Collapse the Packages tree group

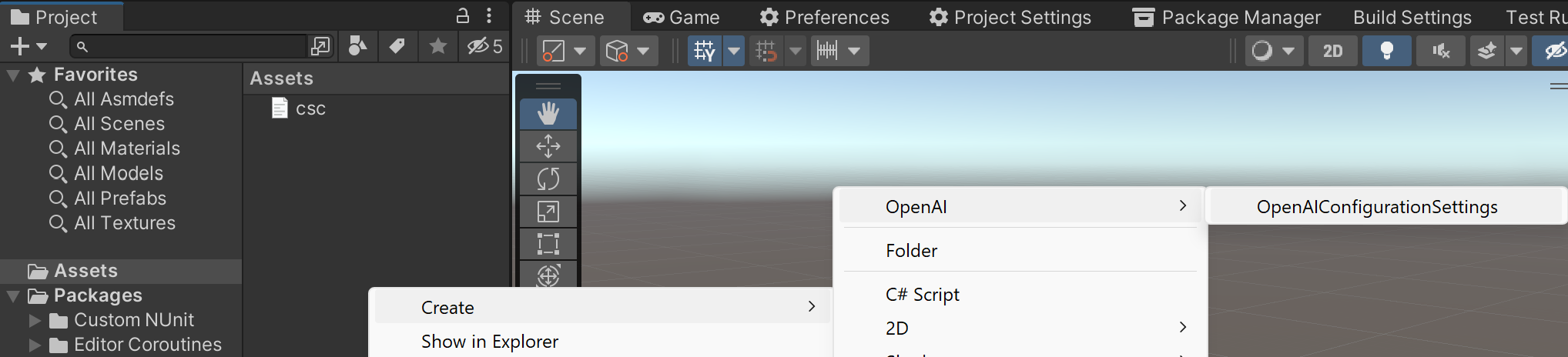[12, 295]
